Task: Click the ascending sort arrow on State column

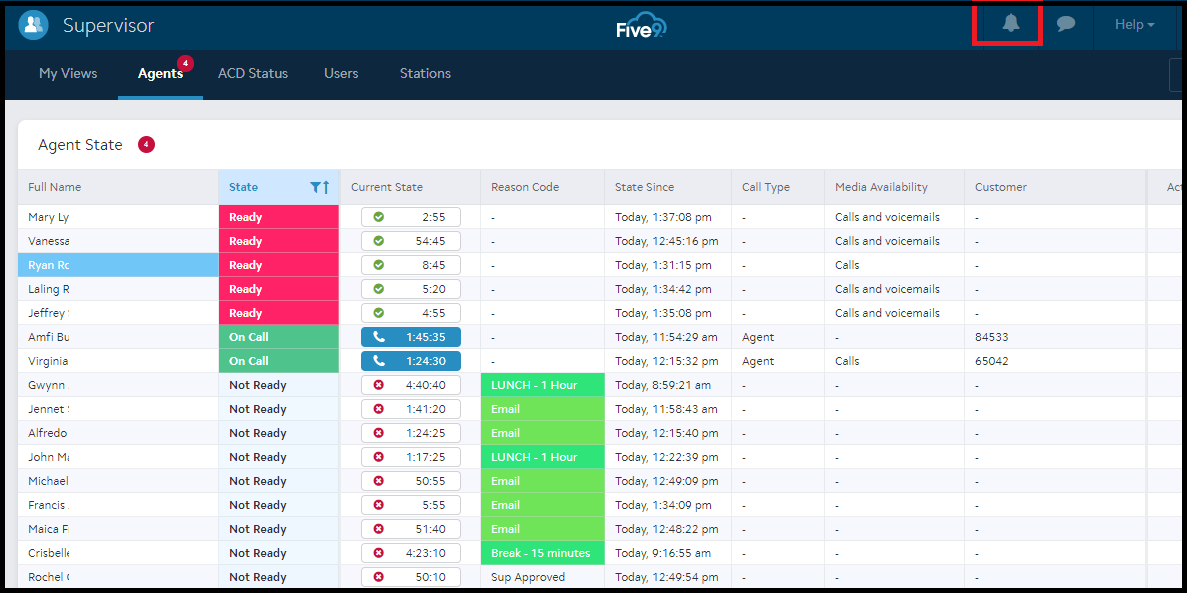Action: point(325,187)
